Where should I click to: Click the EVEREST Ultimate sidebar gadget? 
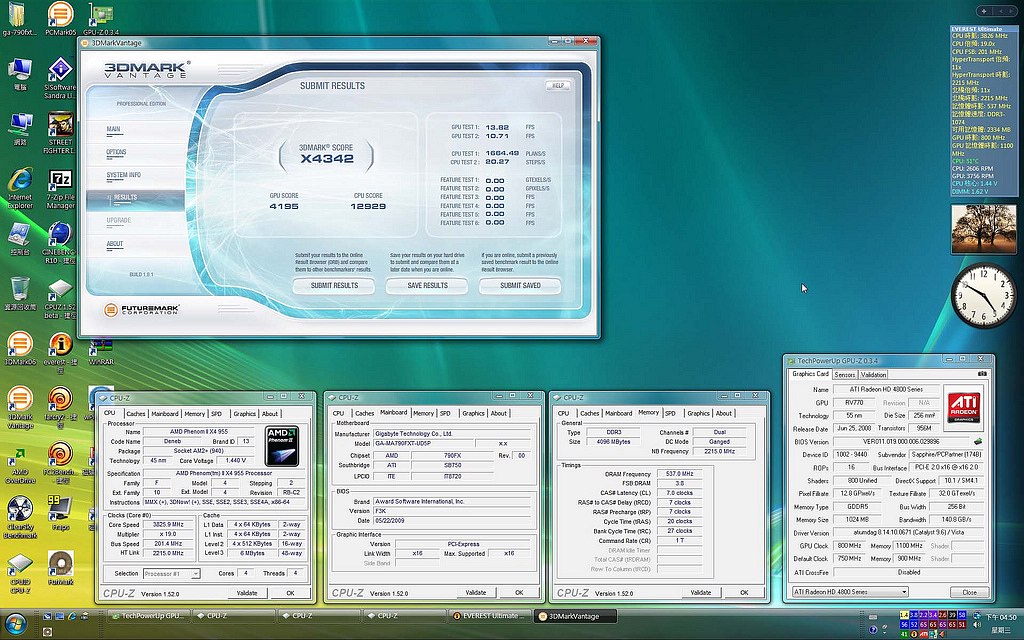982,110
